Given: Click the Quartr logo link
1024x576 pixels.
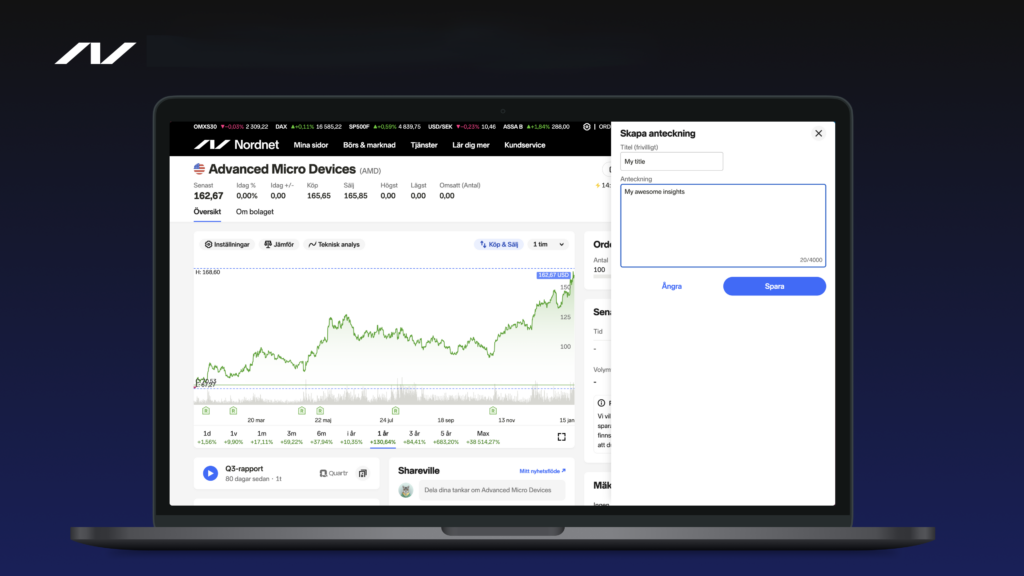Looking at the screenshot, I should point(334,473).
